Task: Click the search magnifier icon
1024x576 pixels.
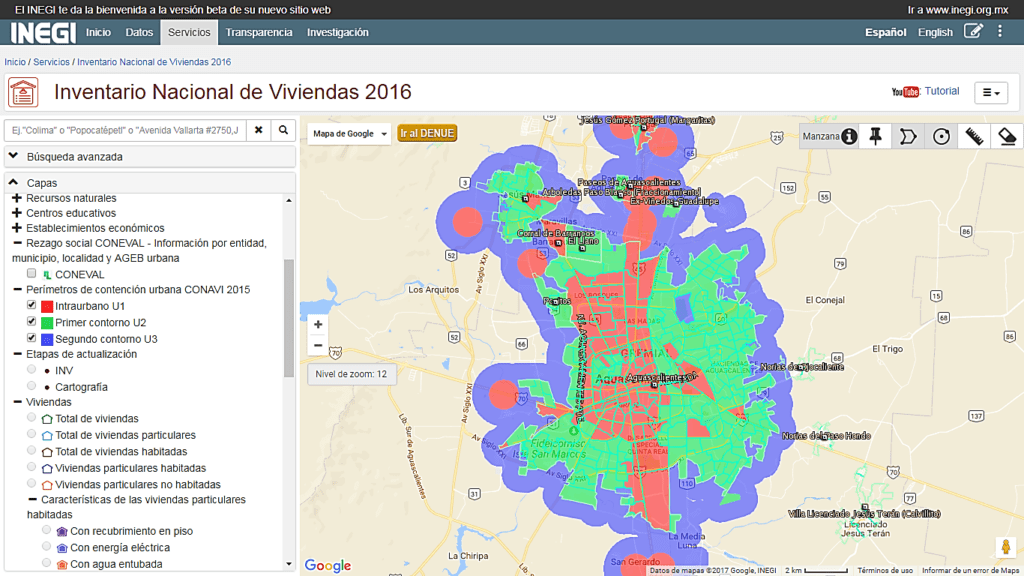Action: pyautogui.click(x=284, y=130)
